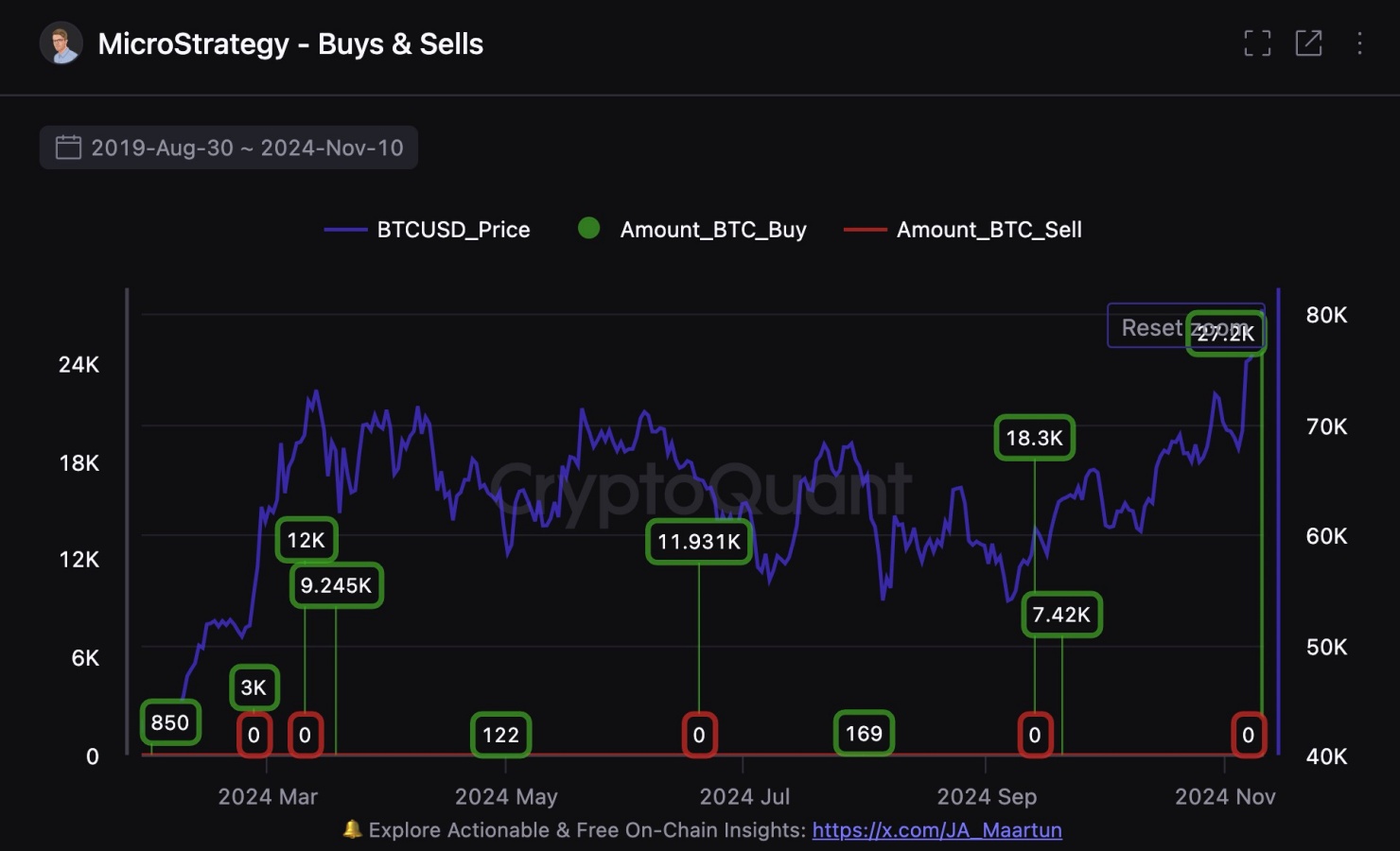Click the calendar icon in date range

(68, 148)
